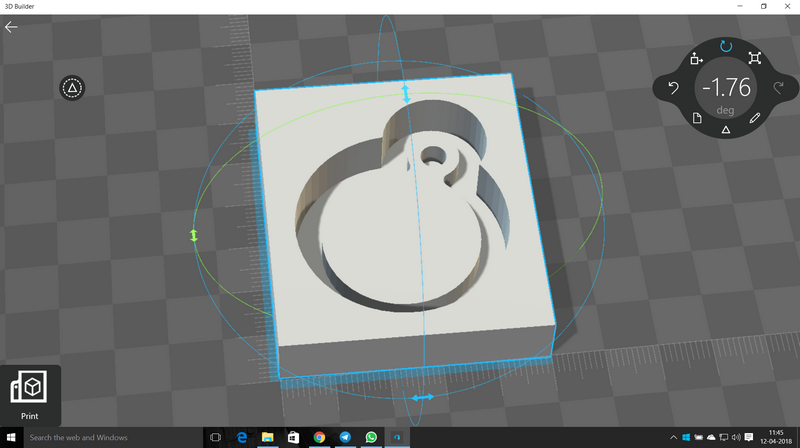Open the pencil edit tool

(x=755, y=118)
